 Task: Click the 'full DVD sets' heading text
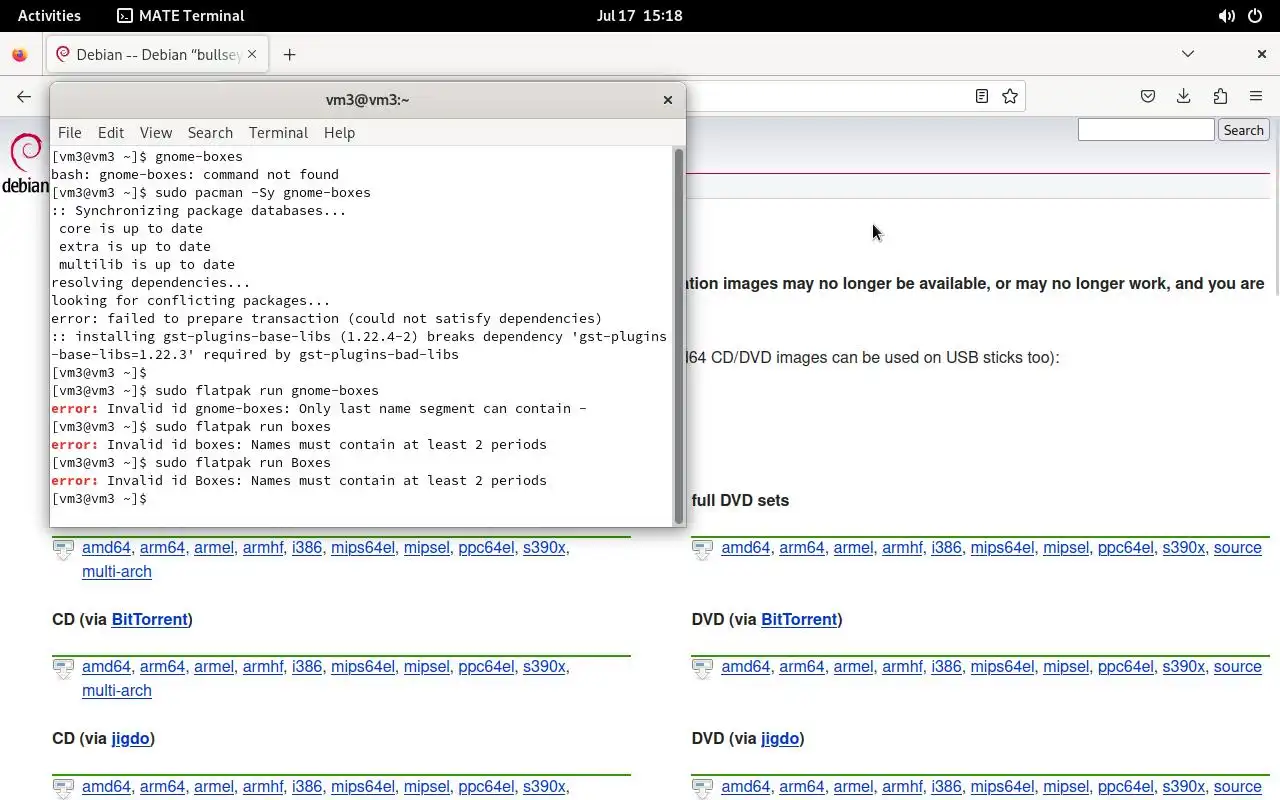(x=740, y=500)
